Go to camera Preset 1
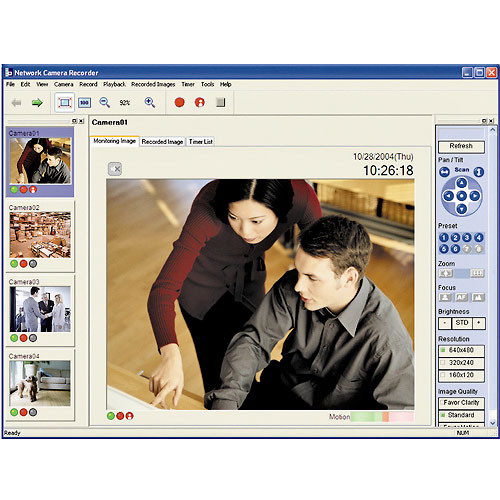The width and height of the screenshot is (500, 500). 444,237
